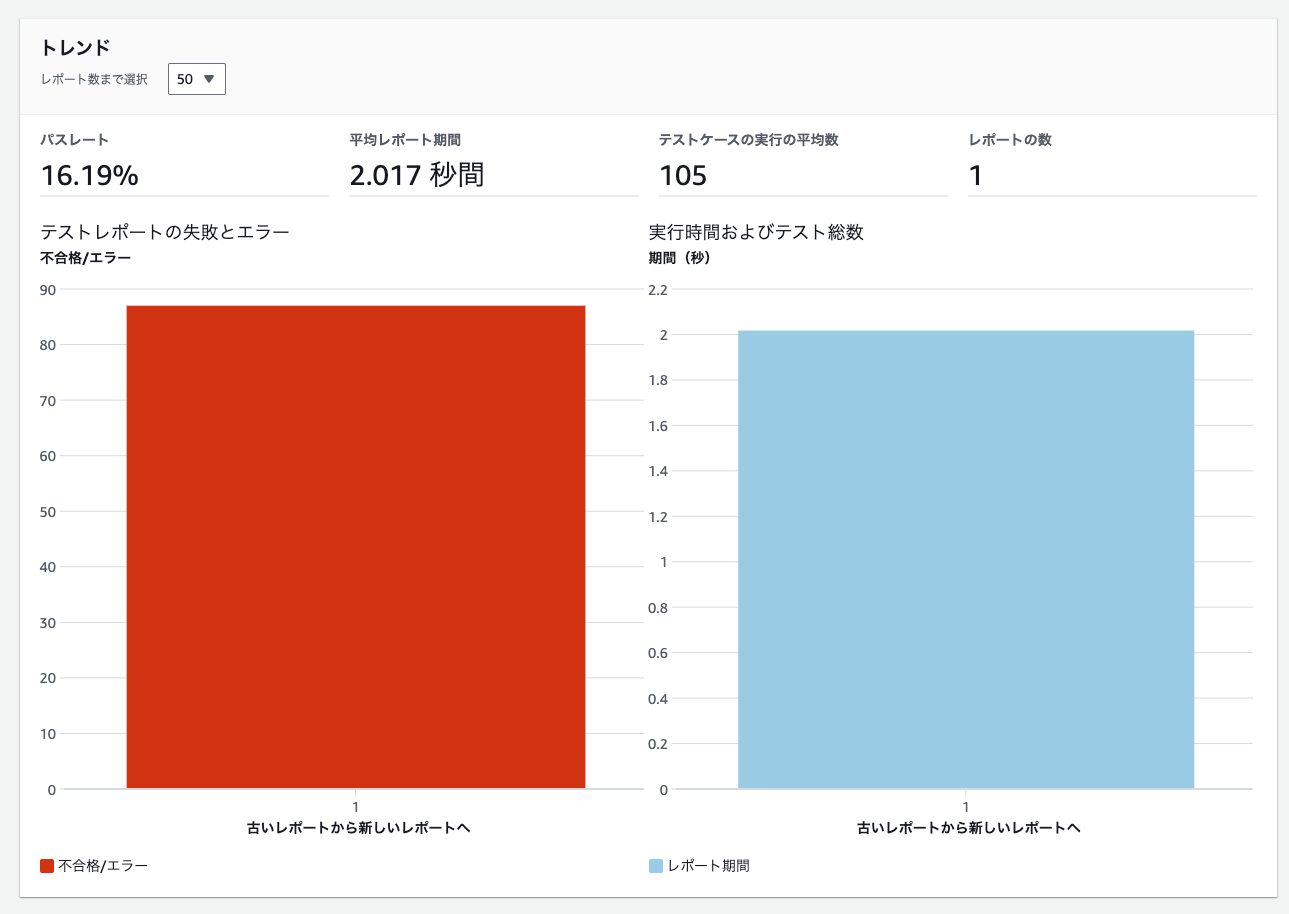The image size is (1289, 914).
Task: Select the パスレート 16.19% value
Action: (90, 176)
